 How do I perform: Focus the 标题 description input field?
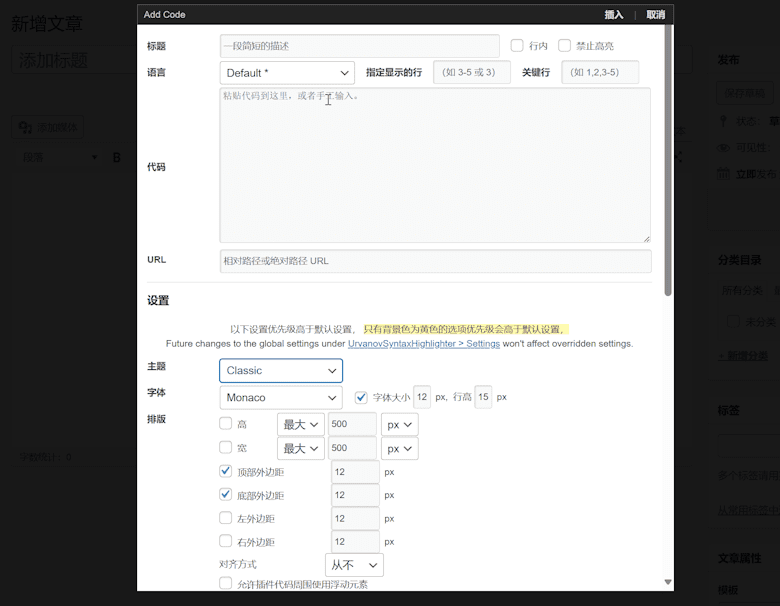pyautogui.click(x=360, y=46)
